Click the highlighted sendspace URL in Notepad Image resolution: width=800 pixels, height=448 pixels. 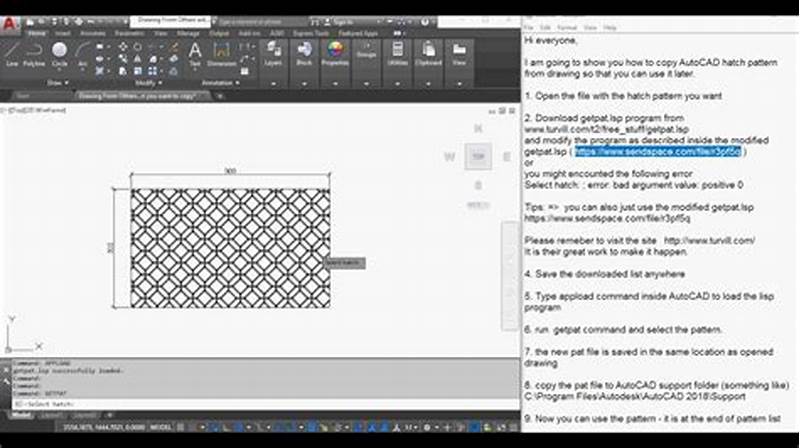(658, 152)
